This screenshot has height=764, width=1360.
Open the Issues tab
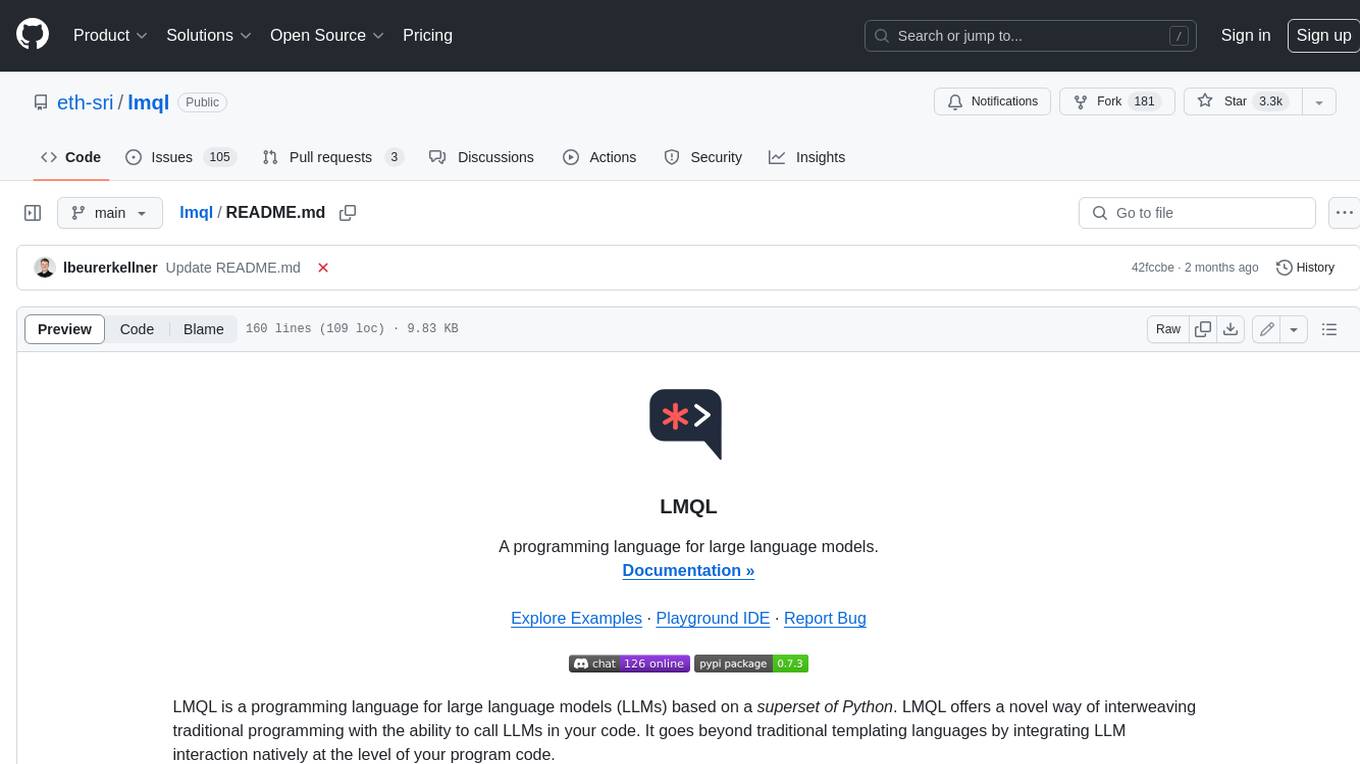(180, 157)
